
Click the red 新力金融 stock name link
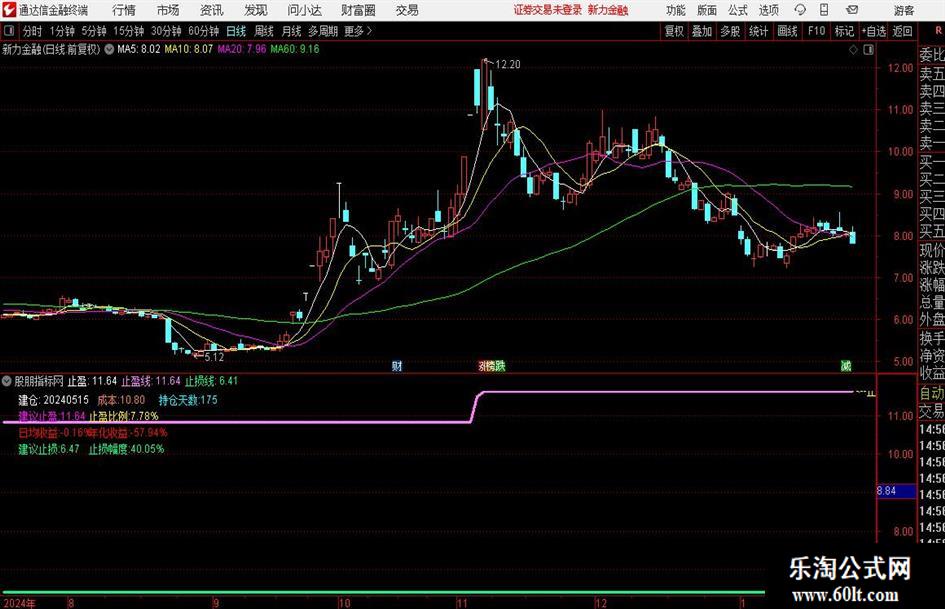pyautogui.click(x=608, y=10)
